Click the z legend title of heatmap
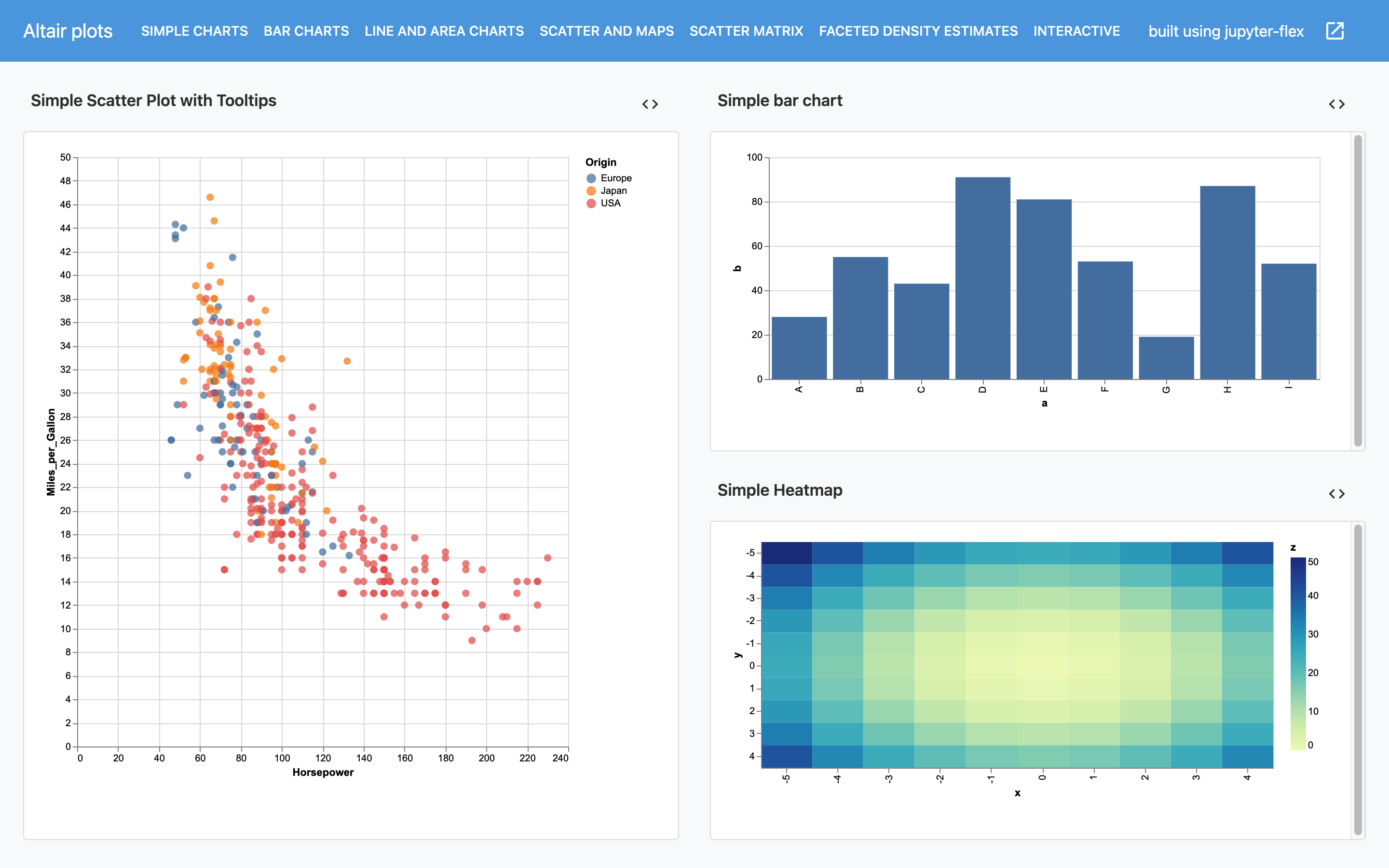 pos(1293,548)
